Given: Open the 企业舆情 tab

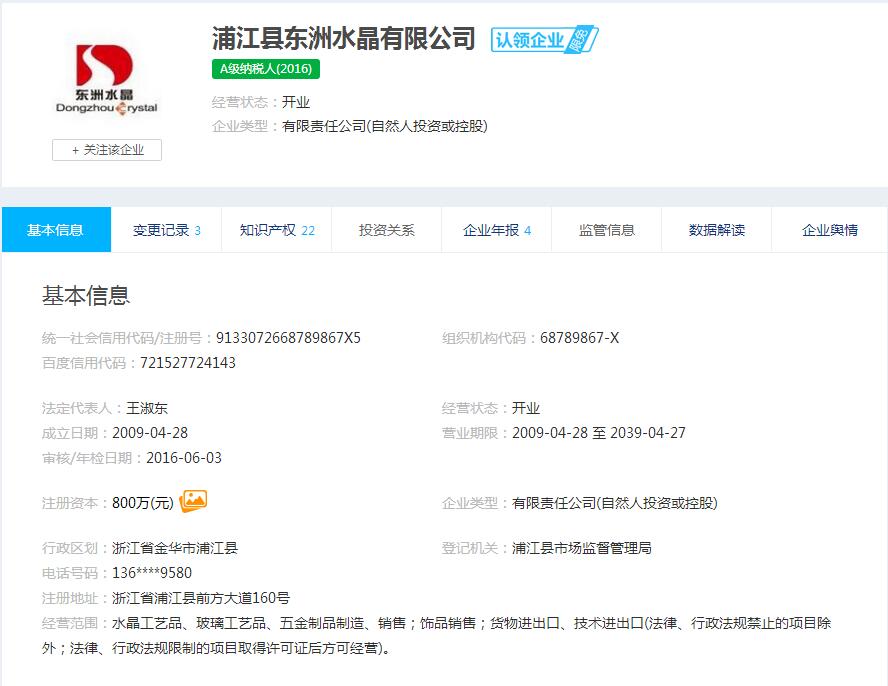Looking at the screenshot, I should point(830,230).
